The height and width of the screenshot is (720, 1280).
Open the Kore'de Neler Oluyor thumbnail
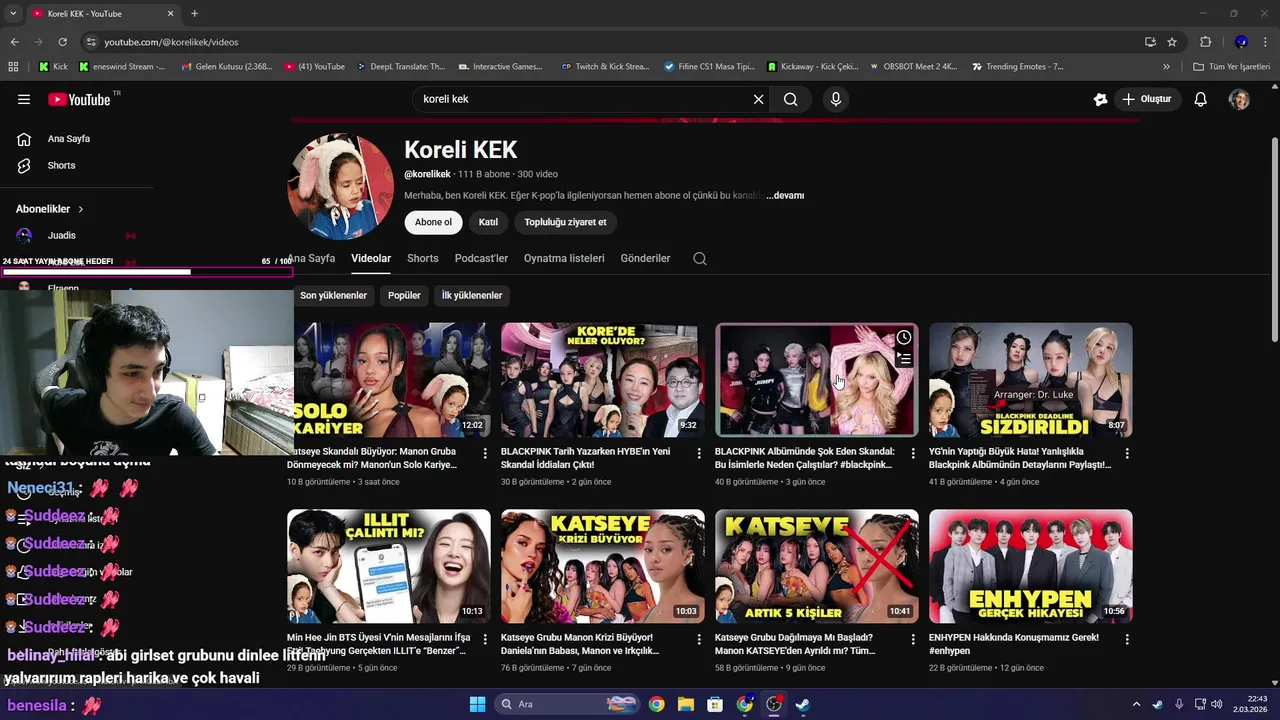click(x=603, y=380)
